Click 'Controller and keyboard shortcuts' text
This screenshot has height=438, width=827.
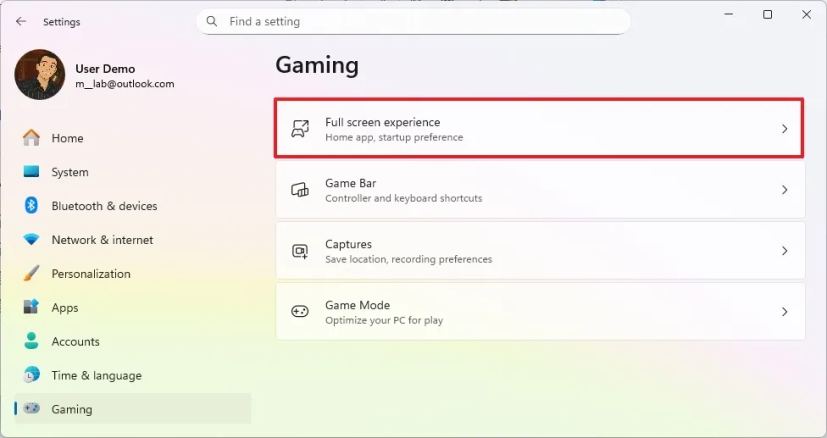pyautogui.click(x=403, y=198)
